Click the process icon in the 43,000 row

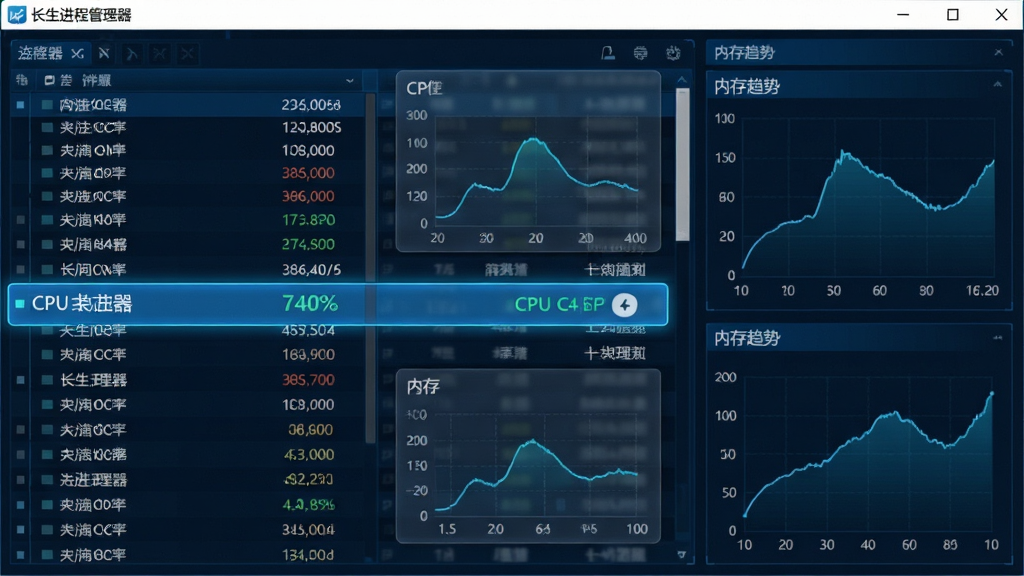tap(47, 455)
